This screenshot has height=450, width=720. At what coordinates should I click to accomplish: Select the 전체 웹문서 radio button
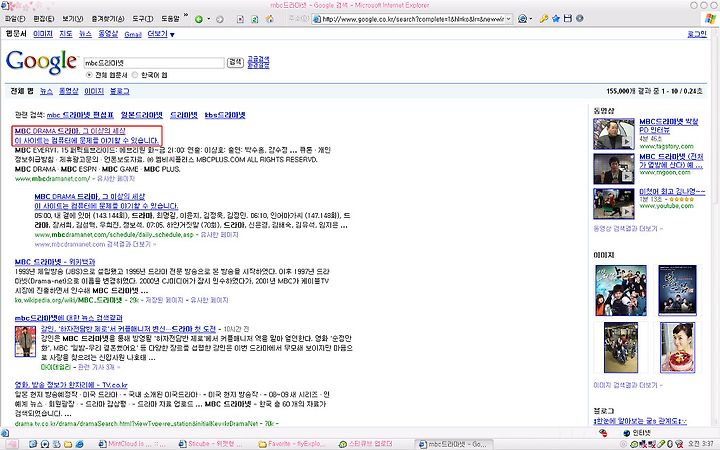point(89,75)
